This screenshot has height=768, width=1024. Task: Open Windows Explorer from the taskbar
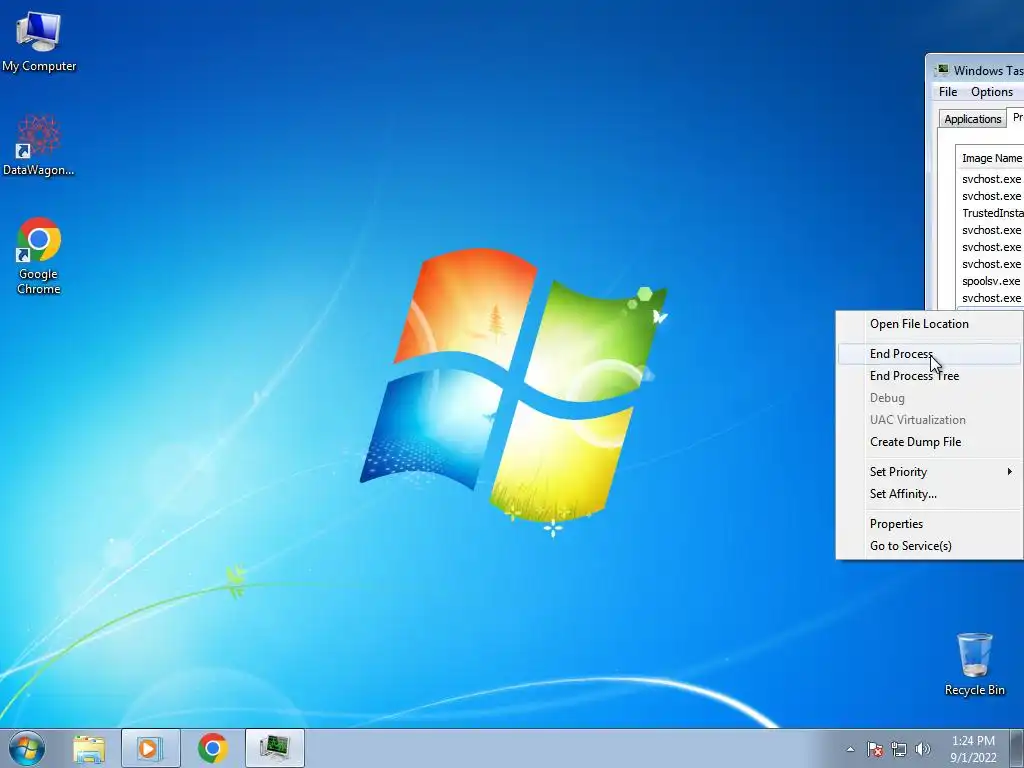click(x=89, y=749)
